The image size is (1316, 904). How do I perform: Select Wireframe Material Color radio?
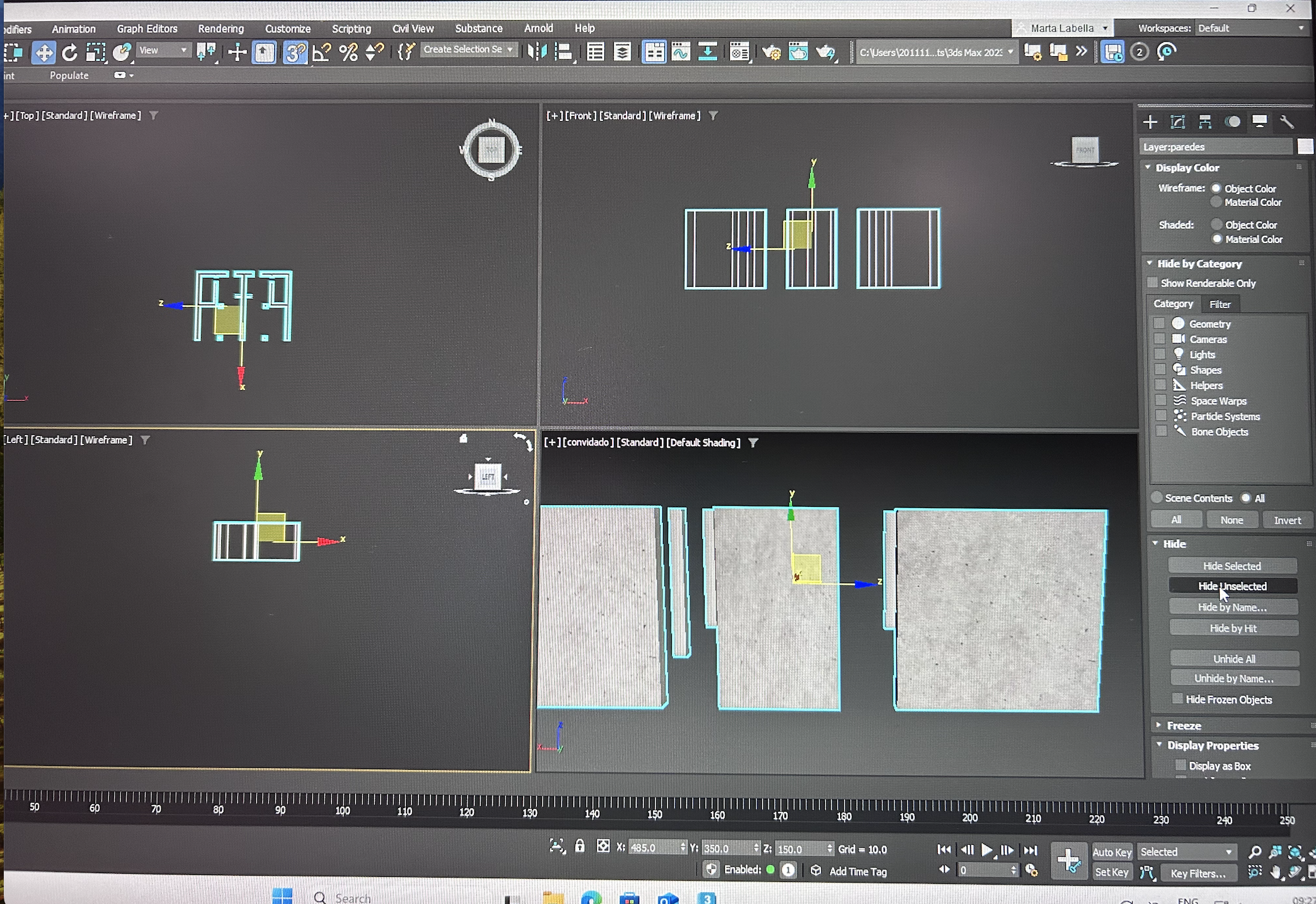[1216, 202]
